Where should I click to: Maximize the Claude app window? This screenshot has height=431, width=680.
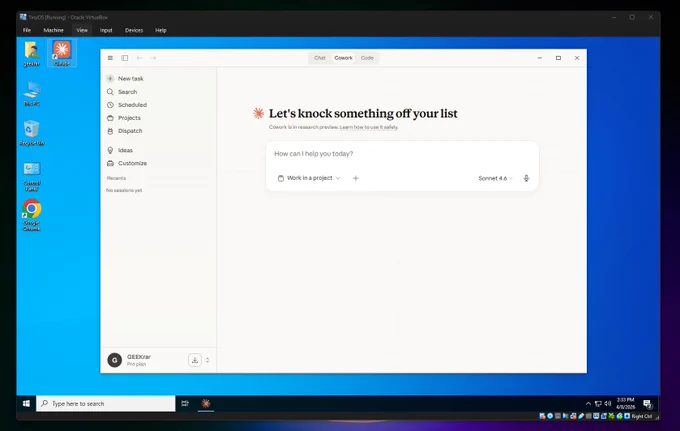tap(558, 58)
